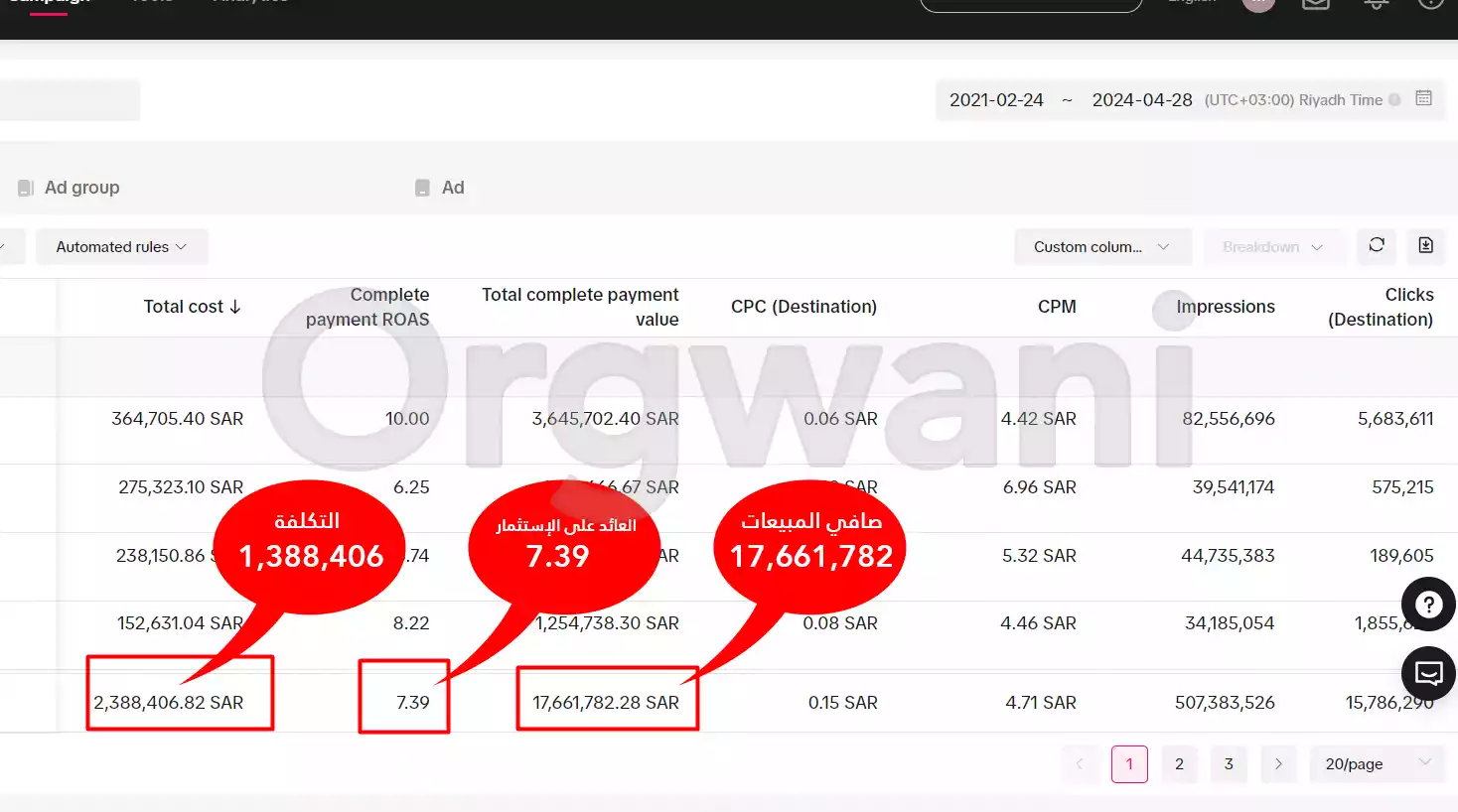Screen dimensions: 1458x812
Task: Select impressions value 39,541,174
Action: coord(1234,487)
